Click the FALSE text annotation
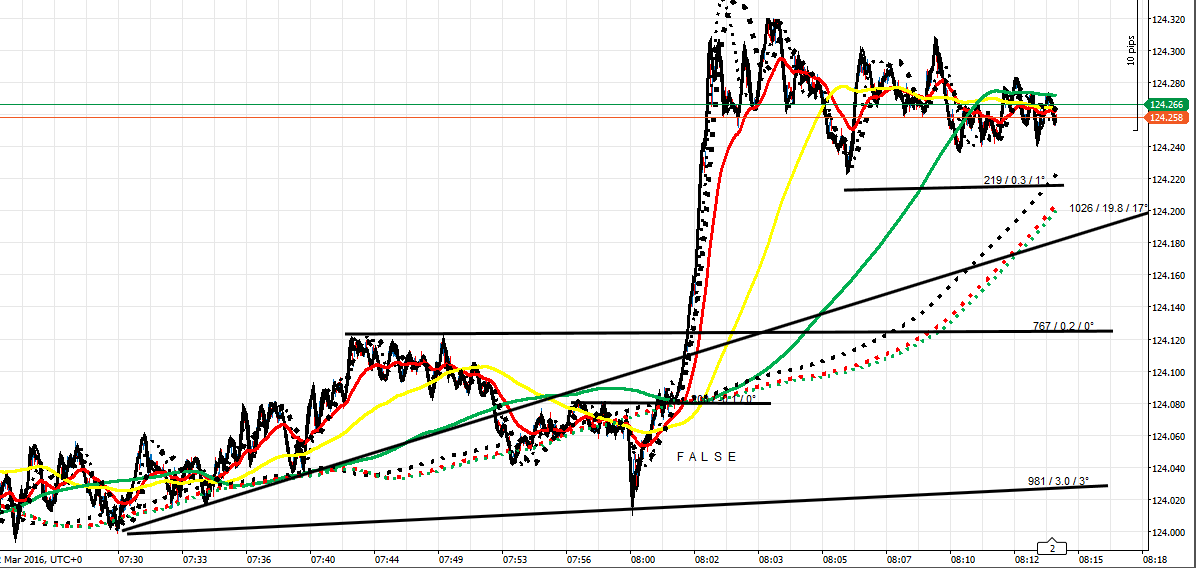1196x568 pixels. (707, 457)
